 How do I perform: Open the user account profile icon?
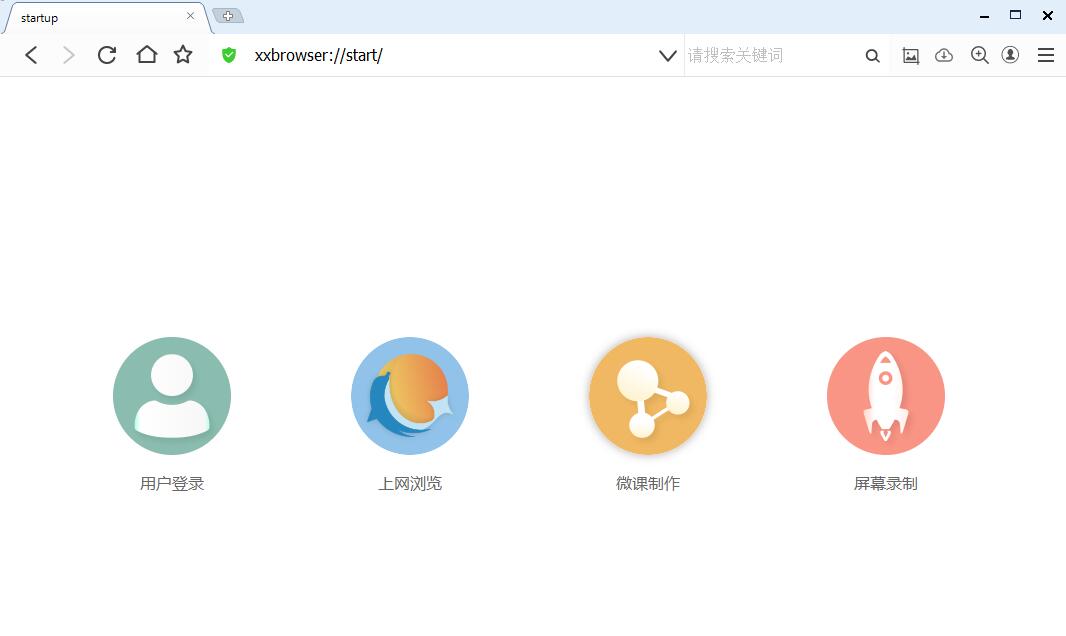1010,55
